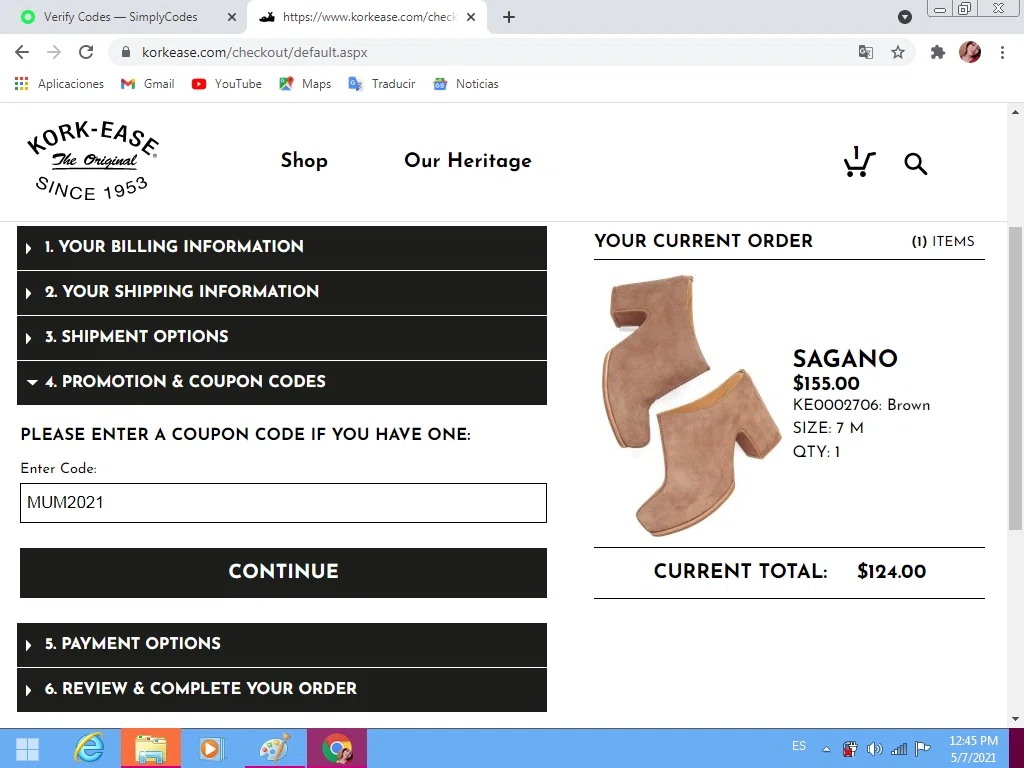
Task: Show hidden tray icons arrow
Action: tap(826, 749)
